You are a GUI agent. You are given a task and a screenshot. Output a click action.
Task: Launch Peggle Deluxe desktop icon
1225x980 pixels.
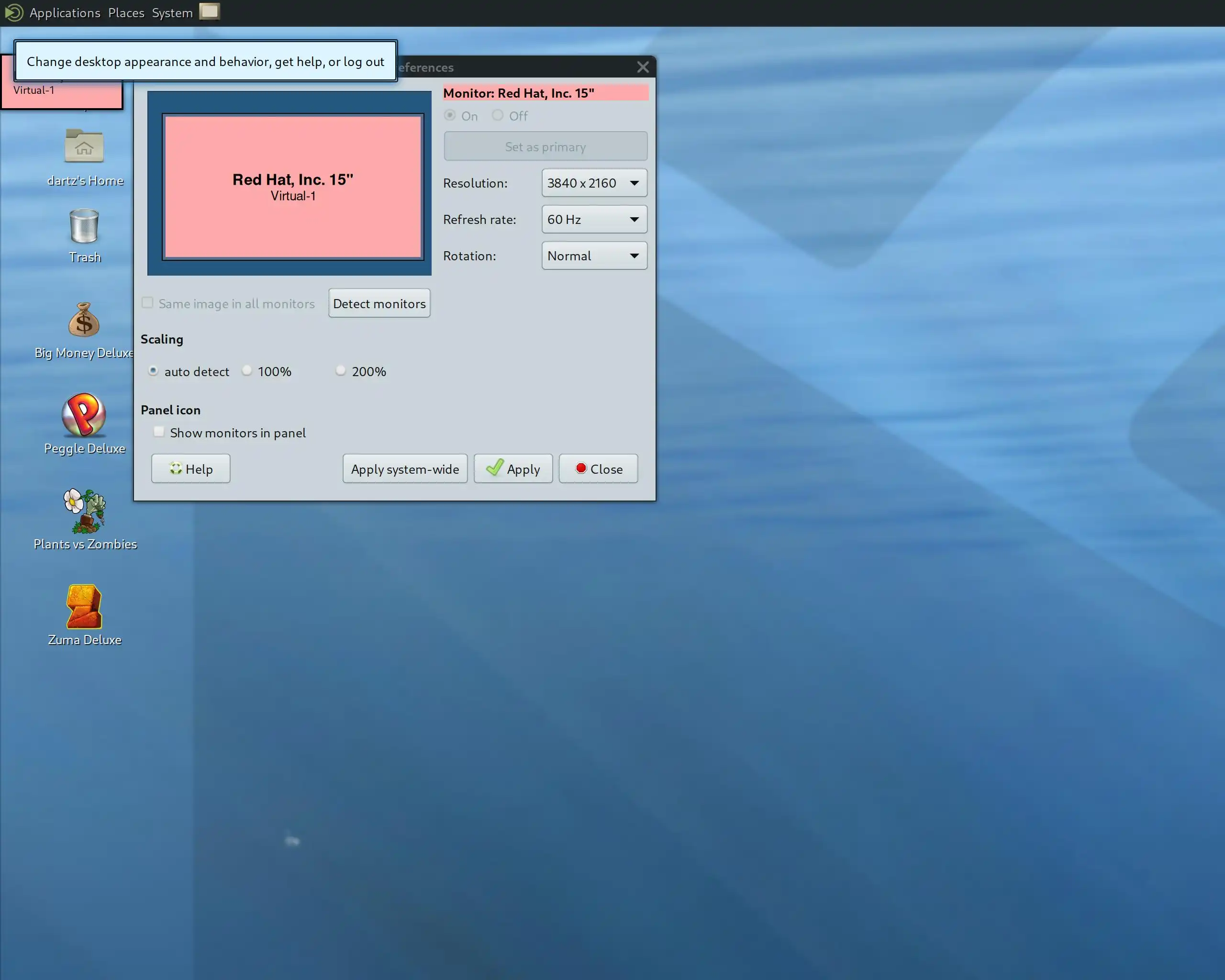(84, 415)
